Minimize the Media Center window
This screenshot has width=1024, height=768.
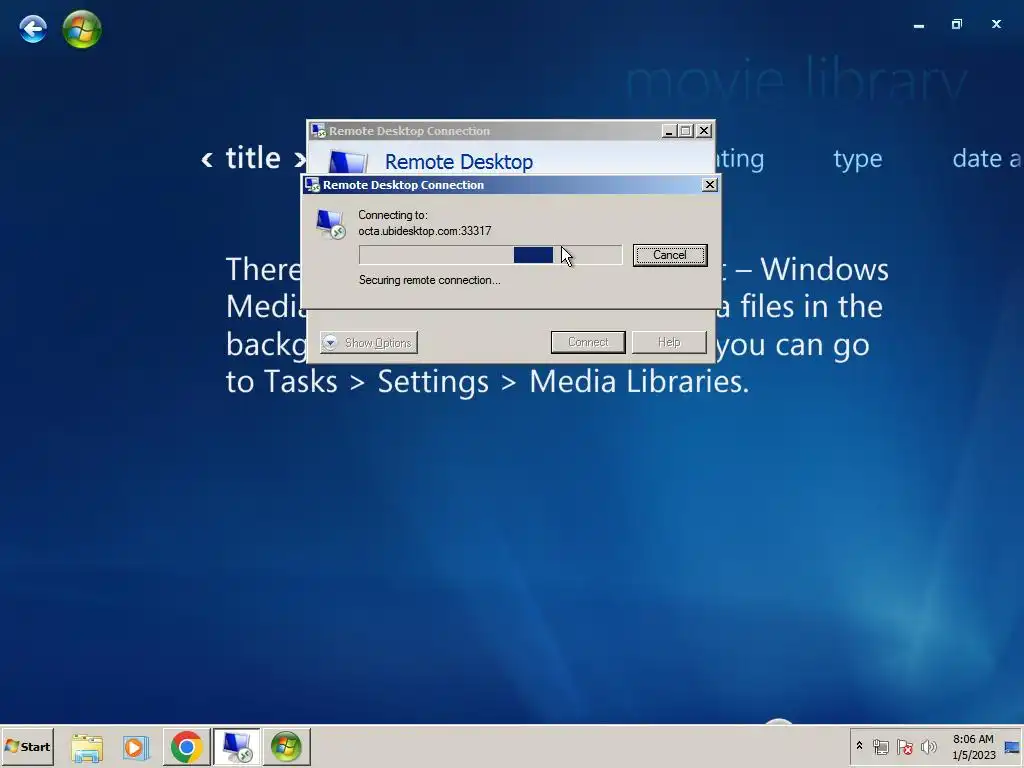[x=919, y=25]
